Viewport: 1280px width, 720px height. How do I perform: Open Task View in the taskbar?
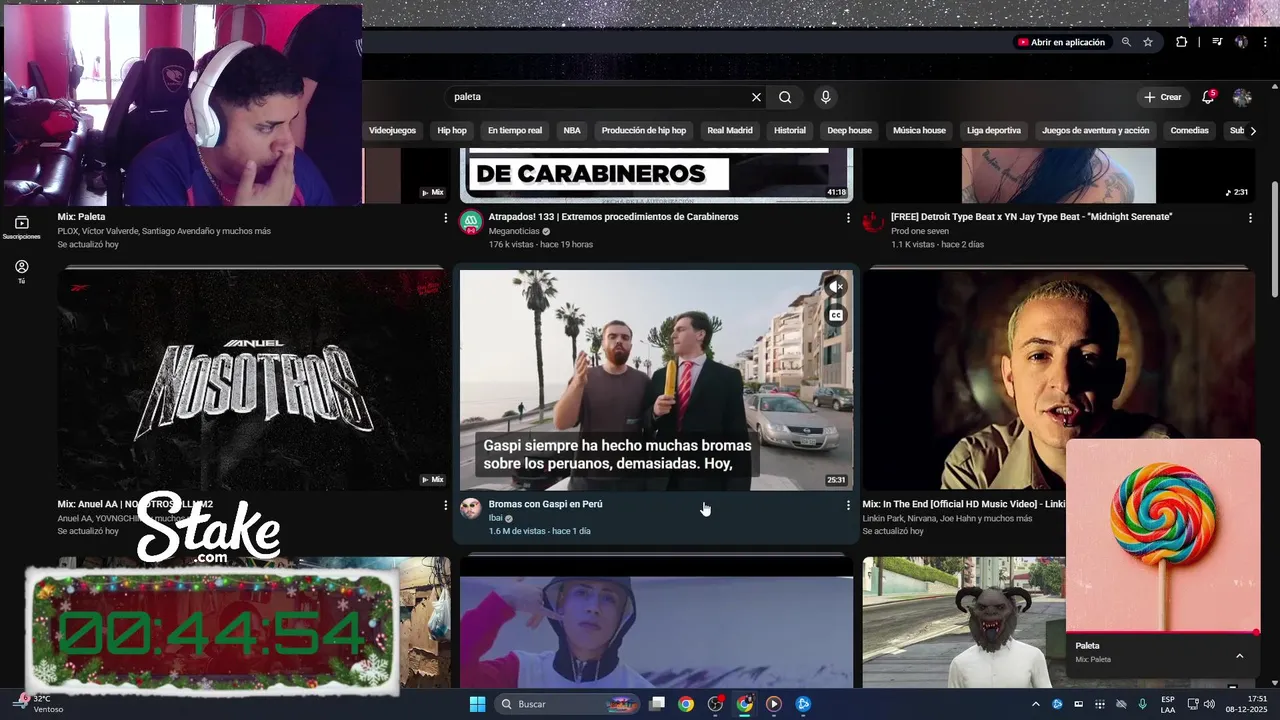click(657, 704)
